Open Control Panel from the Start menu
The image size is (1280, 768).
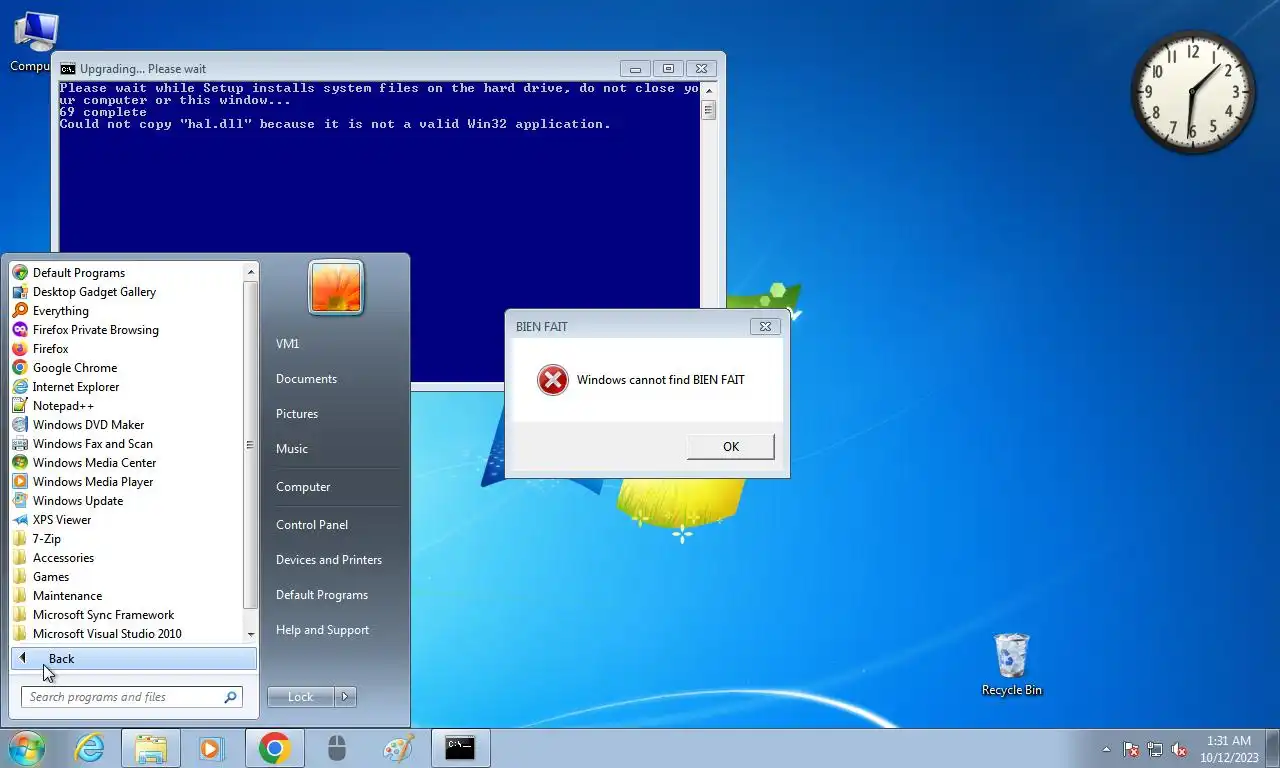pos(312,525)
